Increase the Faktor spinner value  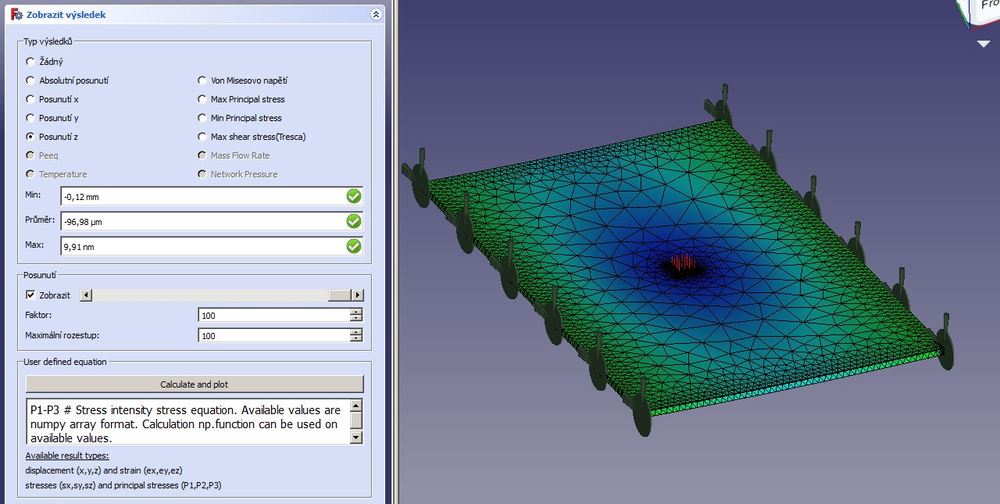coord(356,311)
